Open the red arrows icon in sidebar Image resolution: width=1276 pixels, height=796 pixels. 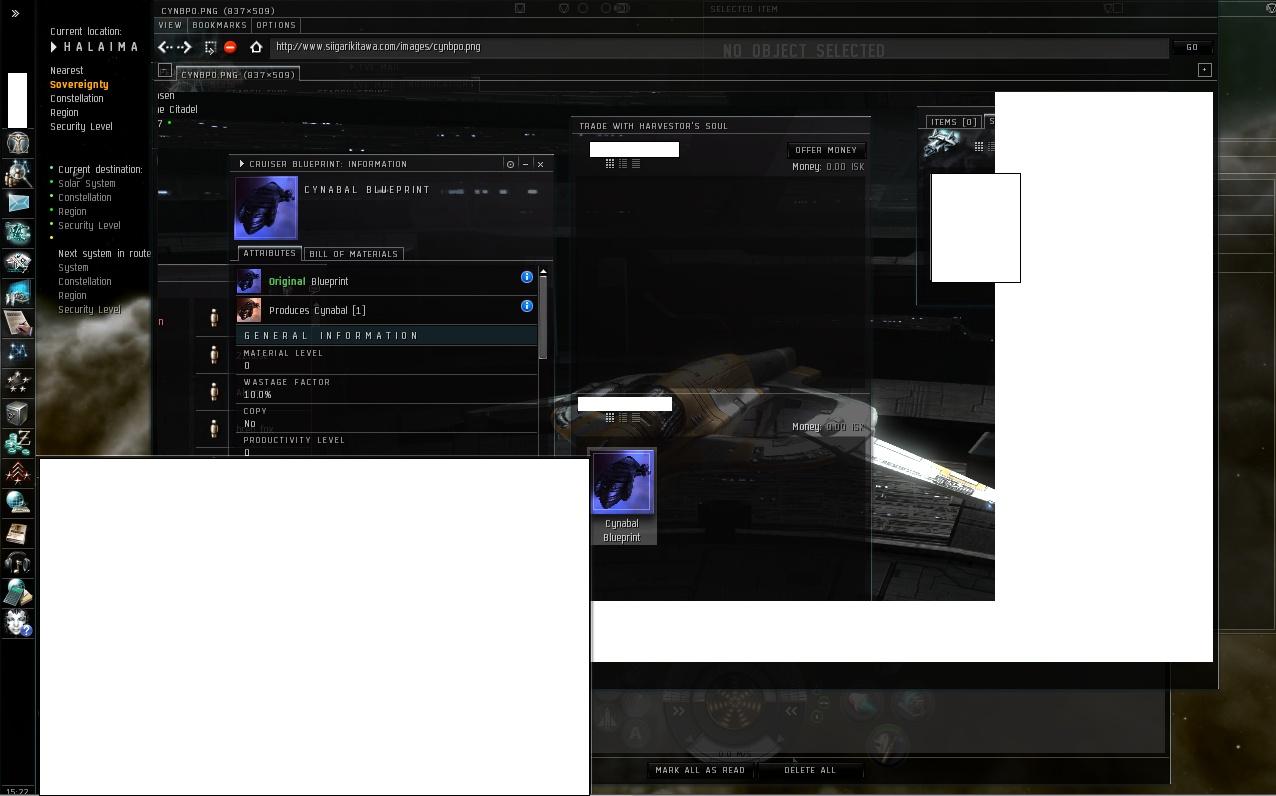17,472
